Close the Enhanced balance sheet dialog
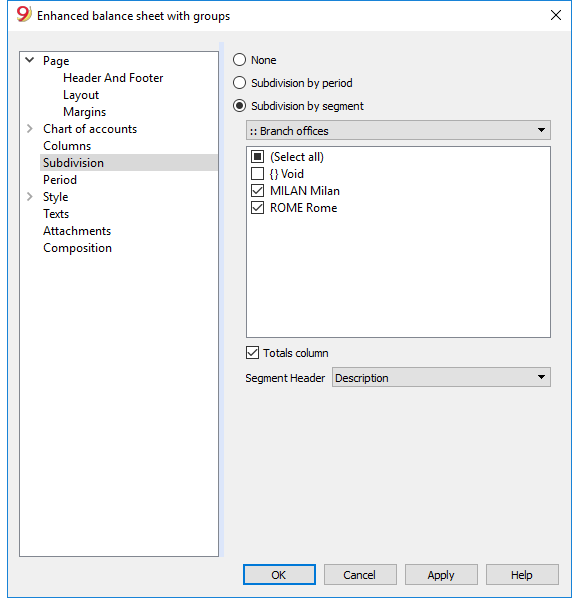Image resolution: width=579 pixels, height=605 pixels. 555,15
